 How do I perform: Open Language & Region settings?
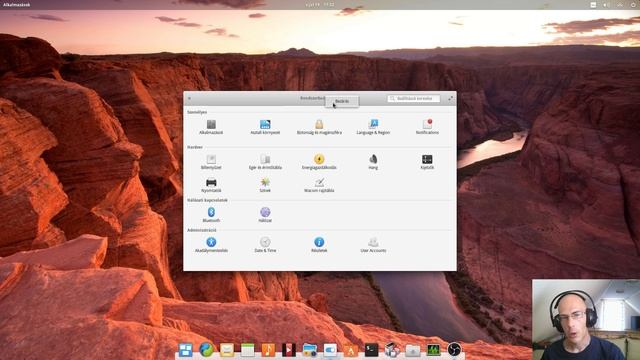click(373, 127)
